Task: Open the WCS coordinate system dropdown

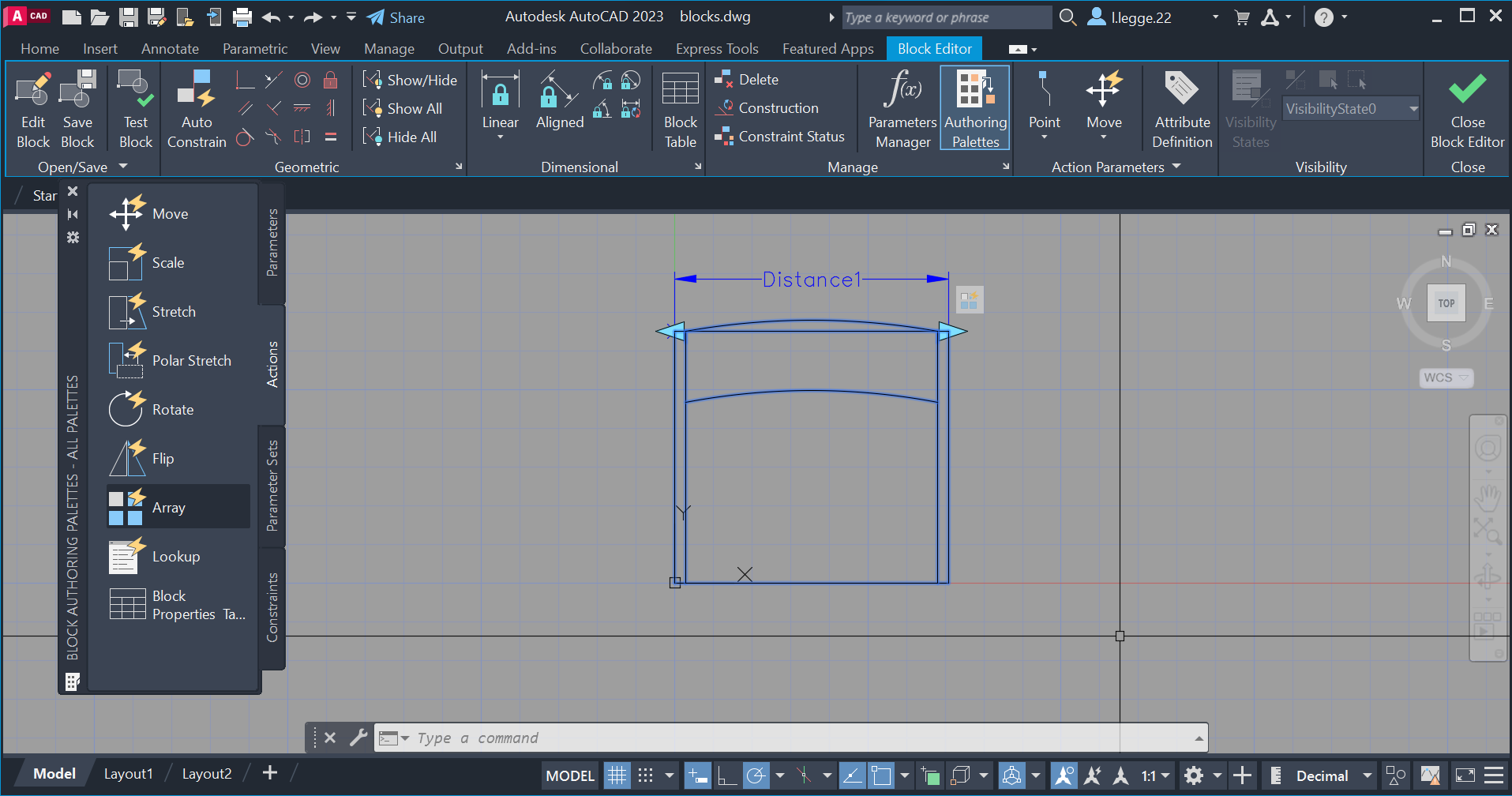Action: 1446,377
